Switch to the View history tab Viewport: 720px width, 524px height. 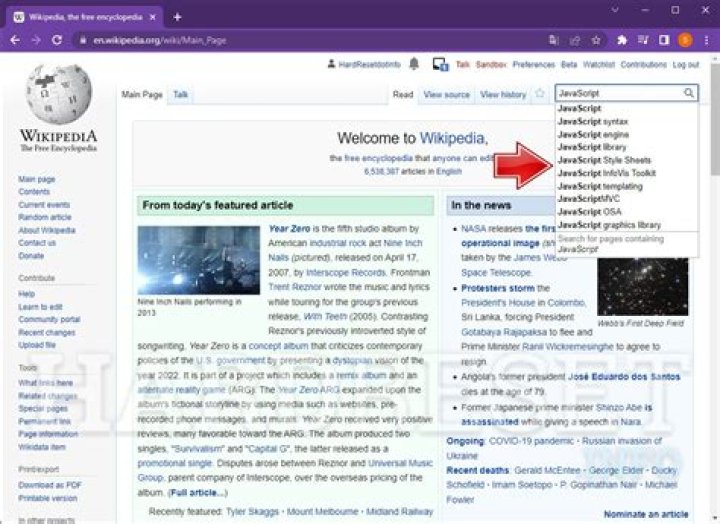tap(503, 95)
